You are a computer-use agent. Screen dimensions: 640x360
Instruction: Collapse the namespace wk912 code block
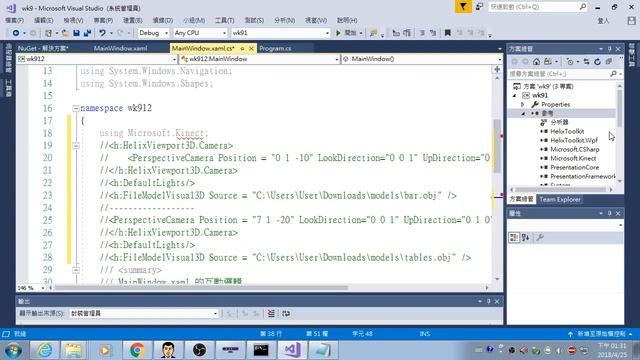pos(76,108)
